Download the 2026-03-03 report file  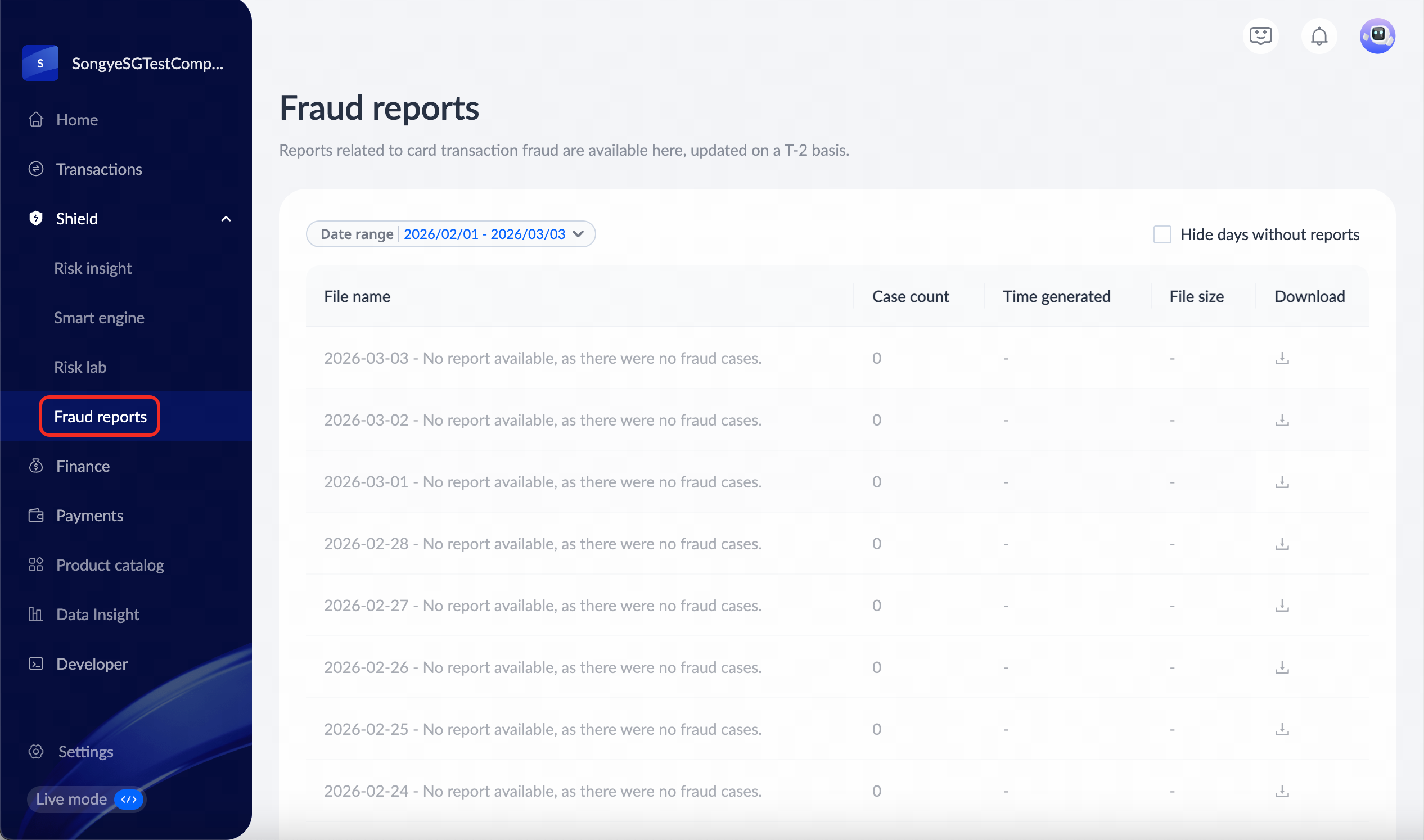tap(1282, 358)
